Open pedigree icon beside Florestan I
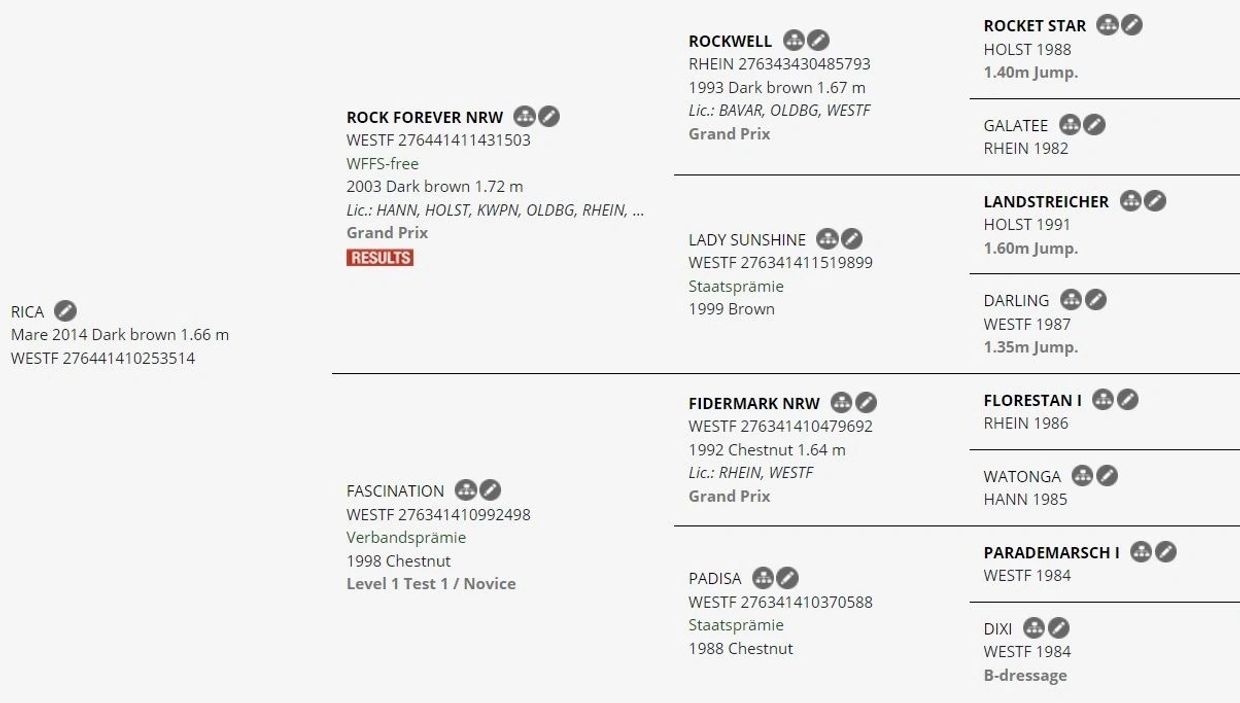The image size is (1240, 703). 1103,400
